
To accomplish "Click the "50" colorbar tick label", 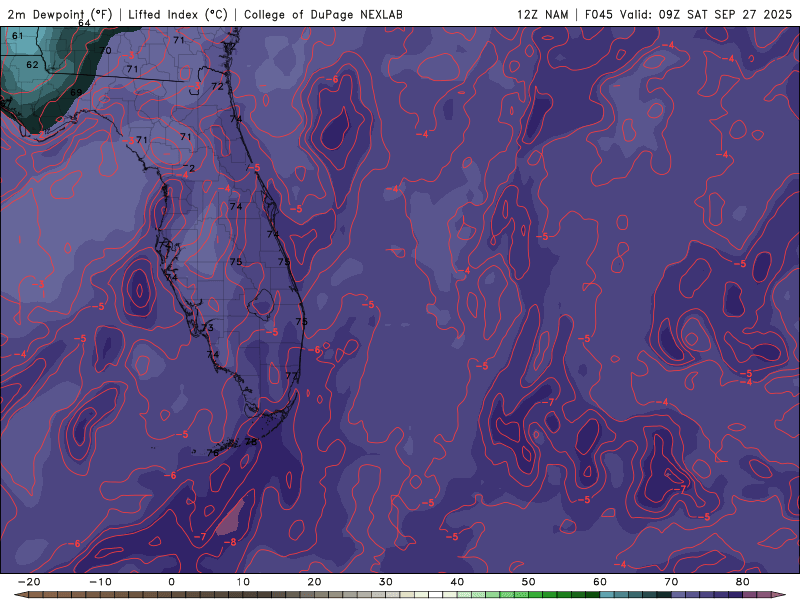I will pyautogui.click(x=529, y=582).
